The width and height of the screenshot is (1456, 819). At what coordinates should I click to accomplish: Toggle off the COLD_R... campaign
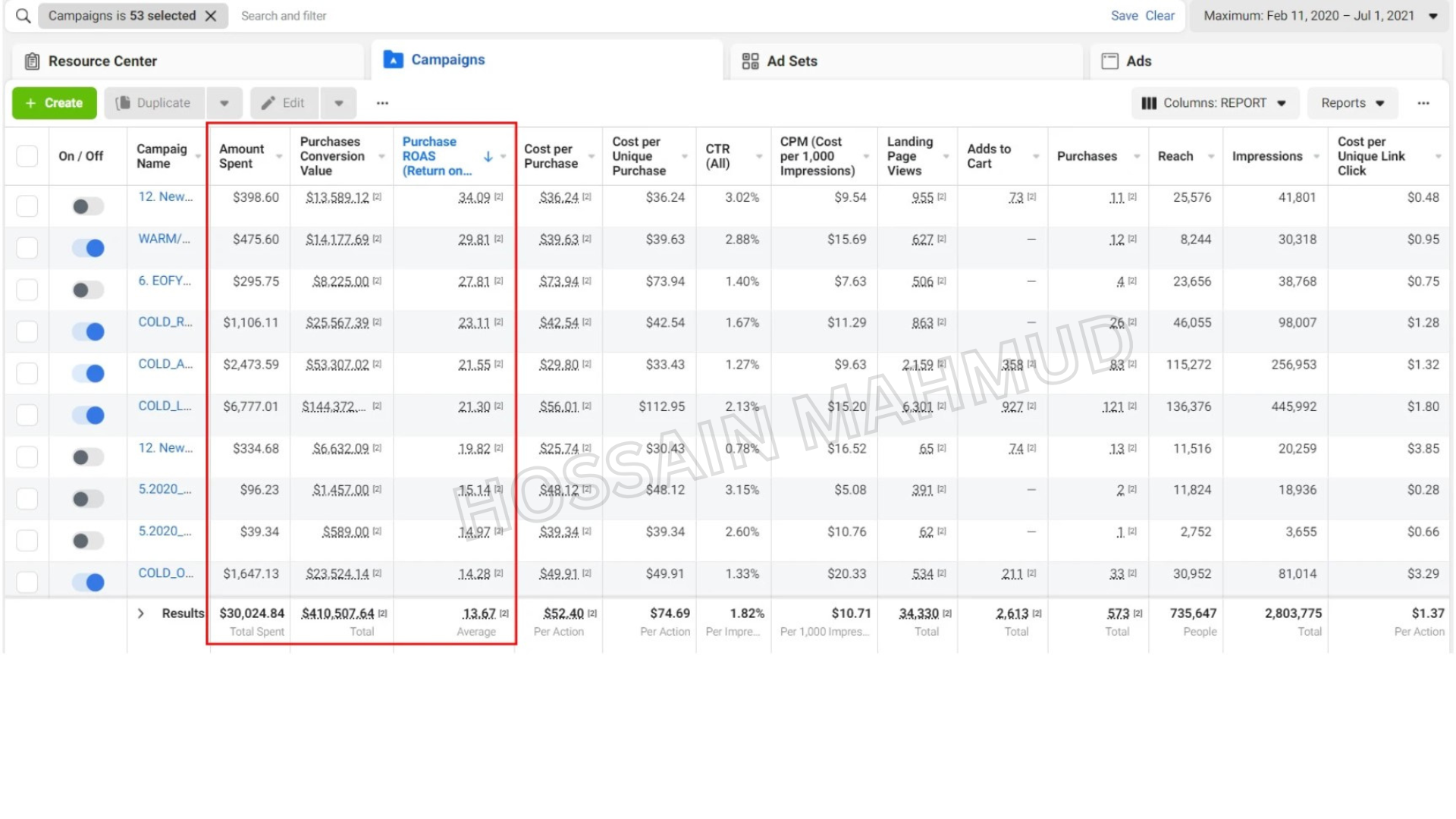click(87, 331)
